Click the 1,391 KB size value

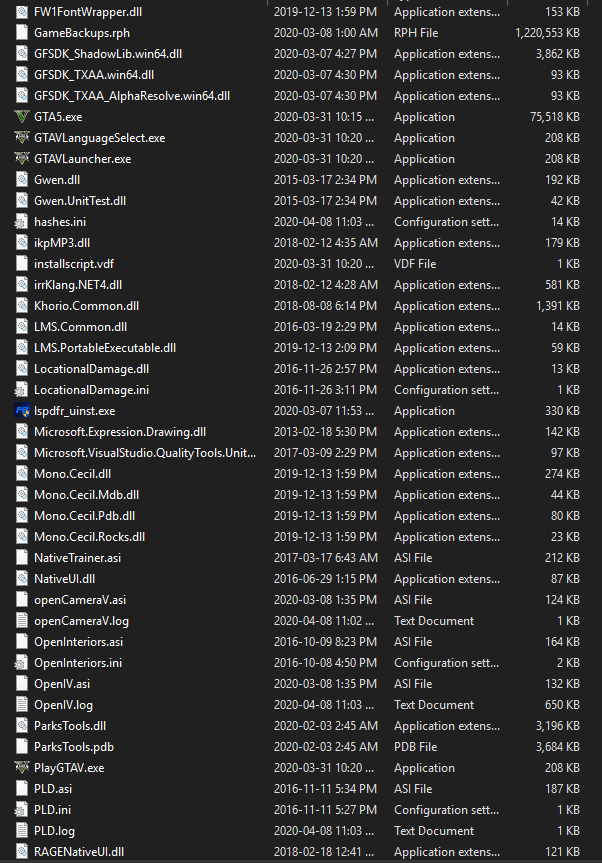pyautogui.click(x=558, y=305)
